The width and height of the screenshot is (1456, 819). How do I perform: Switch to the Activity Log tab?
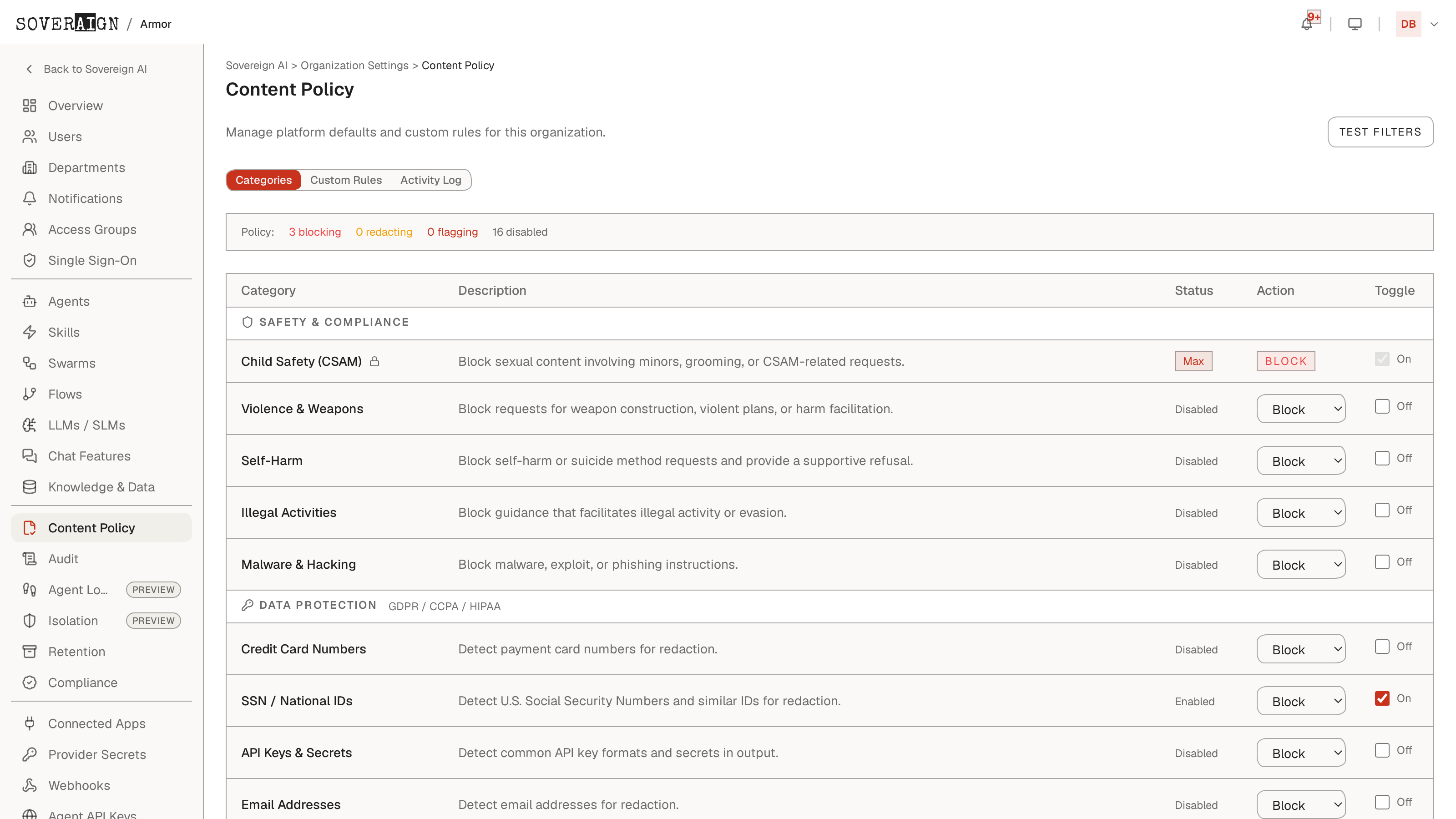click(x=431, y=180)
